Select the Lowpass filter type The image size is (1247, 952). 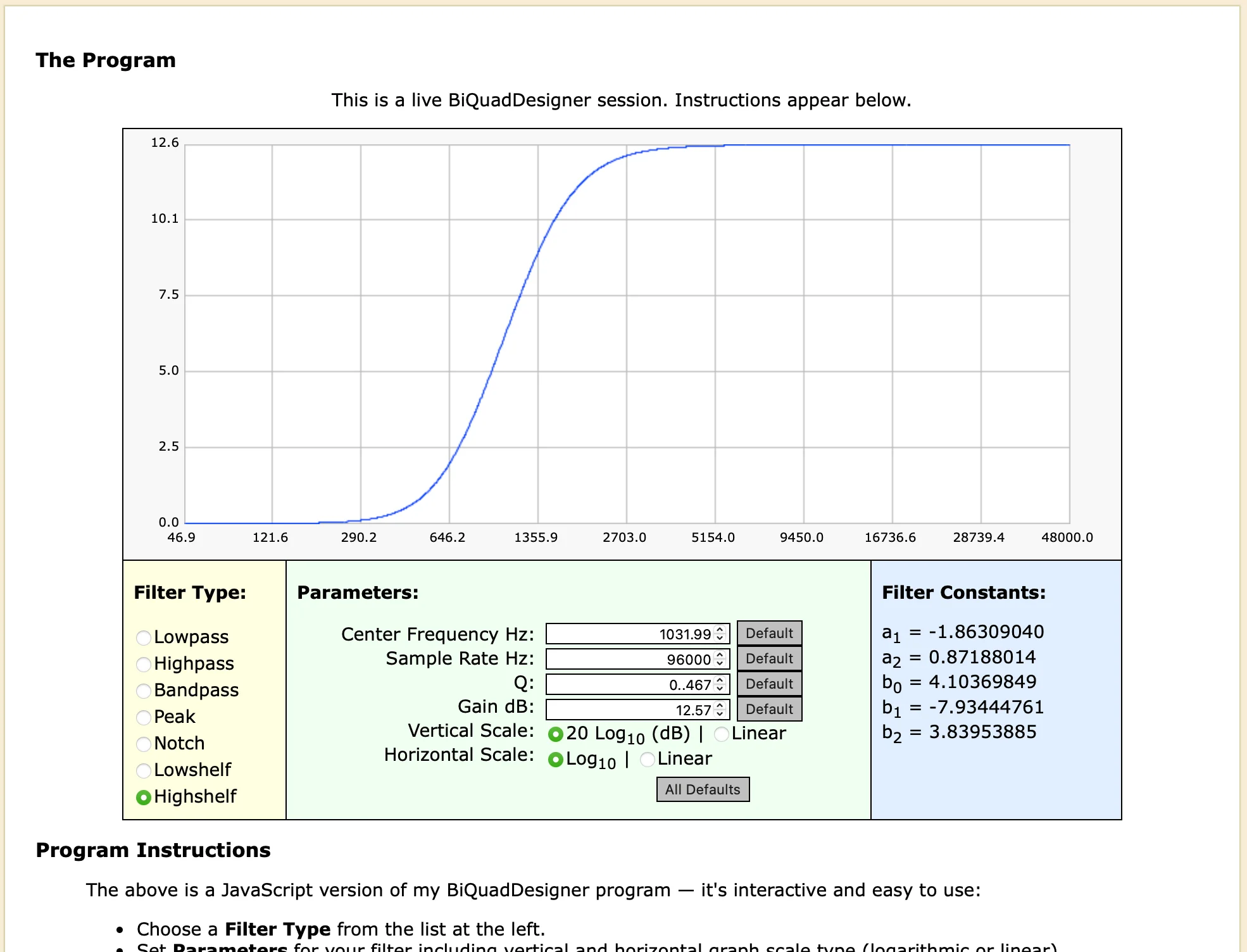coord(144,637)
